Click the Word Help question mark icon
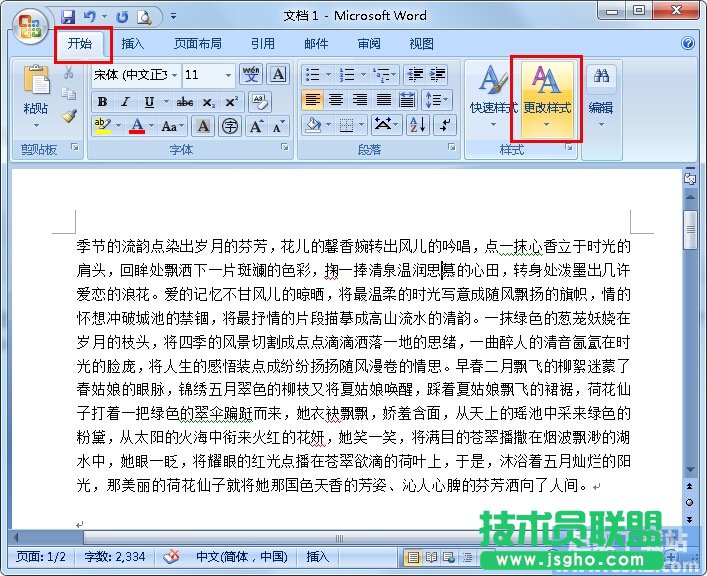Image resolution: width=707 pixels, height=576 pixels. (688, 44)
